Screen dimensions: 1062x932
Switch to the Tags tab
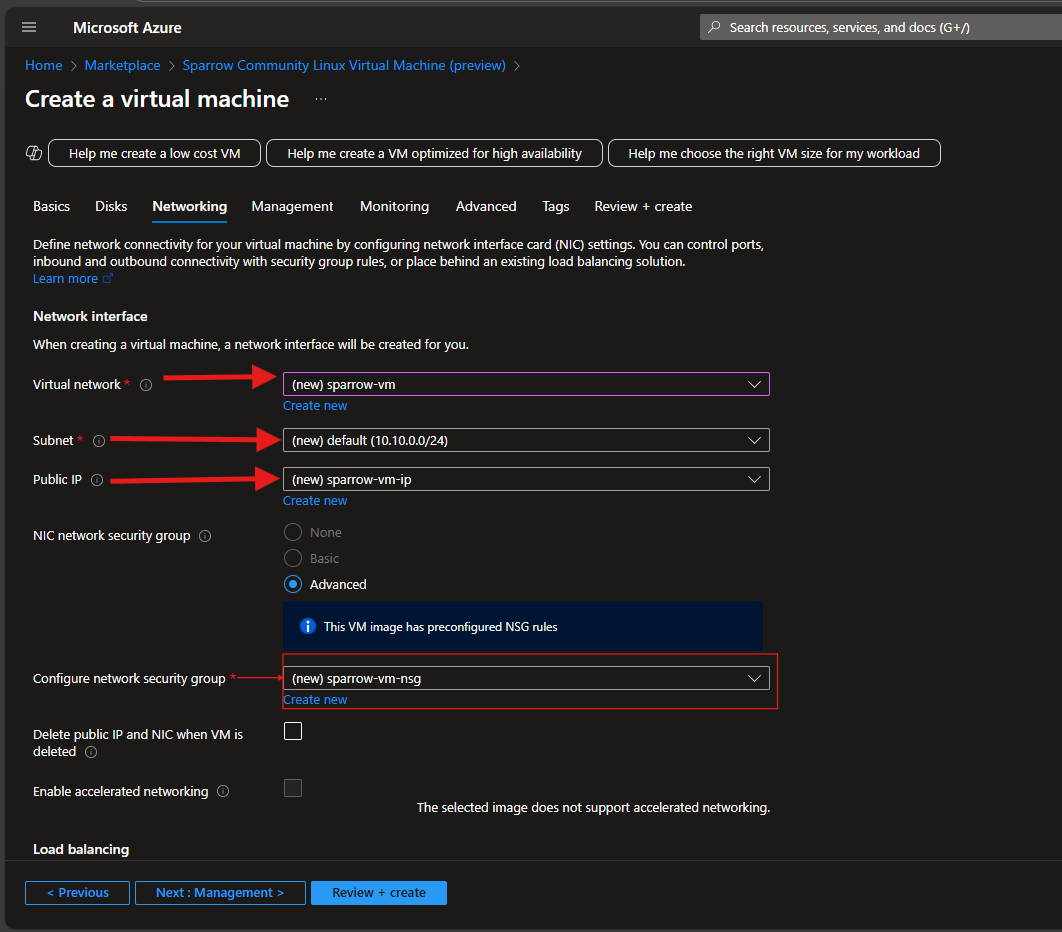(x=555, y=206)
